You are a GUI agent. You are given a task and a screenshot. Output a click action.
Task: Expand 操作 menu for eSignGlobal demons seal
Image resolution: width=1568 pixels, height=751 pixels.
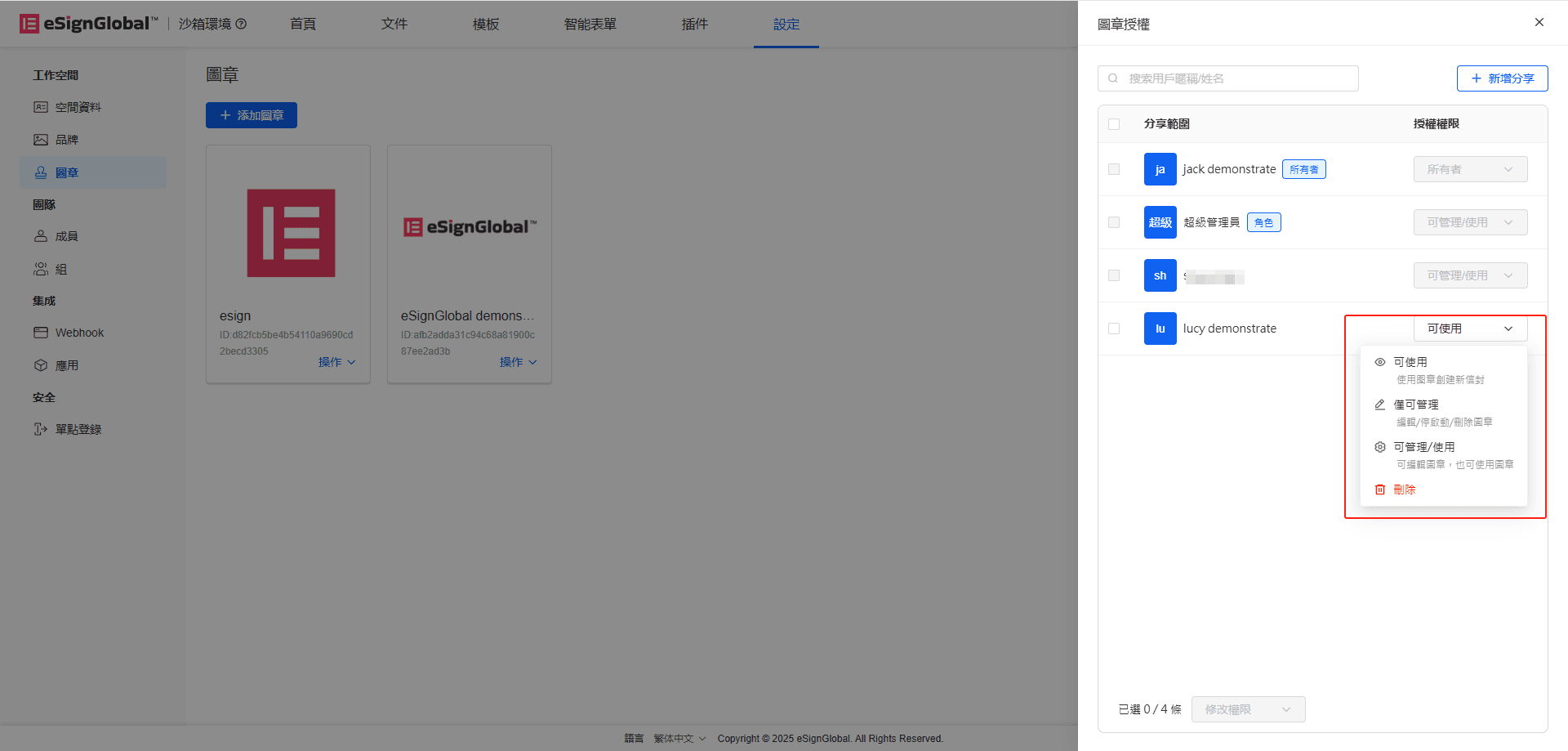(x=518, y=362)
